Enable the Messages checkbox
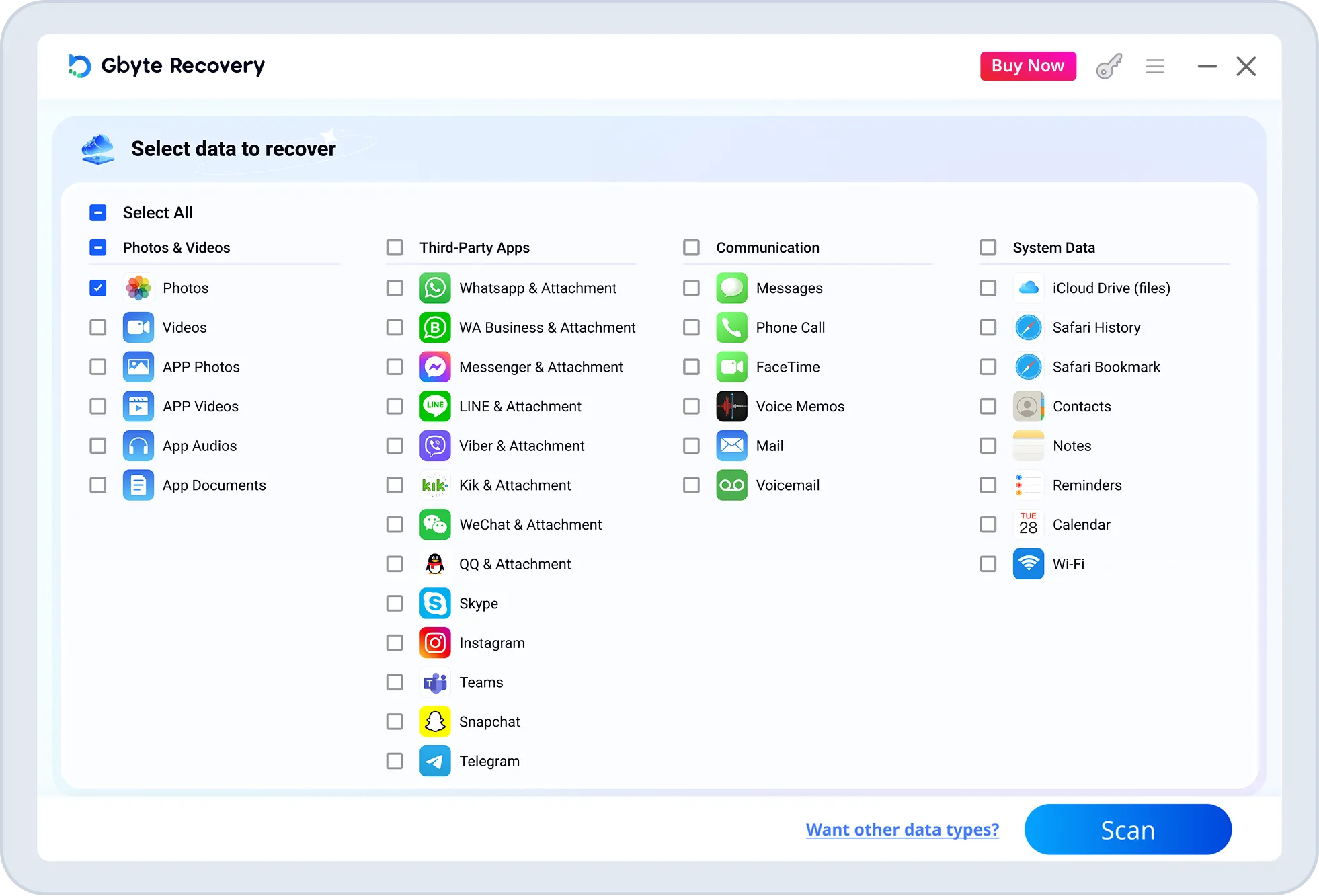This screenshot has width=1319, height=896. (691, 288)
